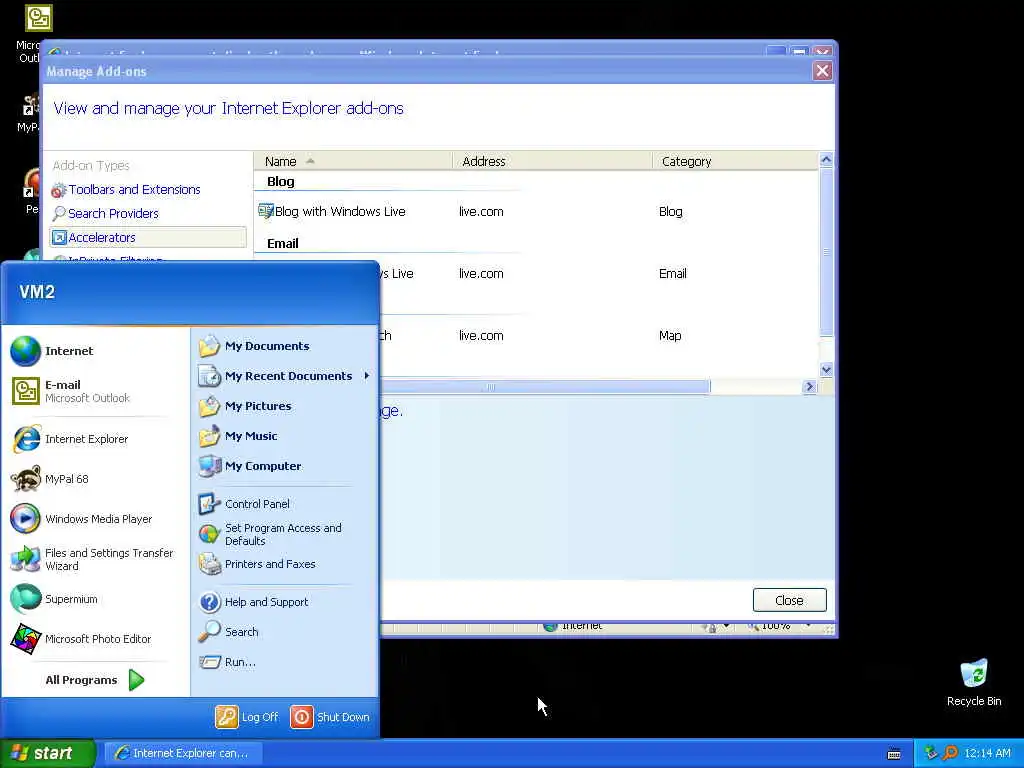Switch to Internet Explorer taskbar window

click(183, 754)
